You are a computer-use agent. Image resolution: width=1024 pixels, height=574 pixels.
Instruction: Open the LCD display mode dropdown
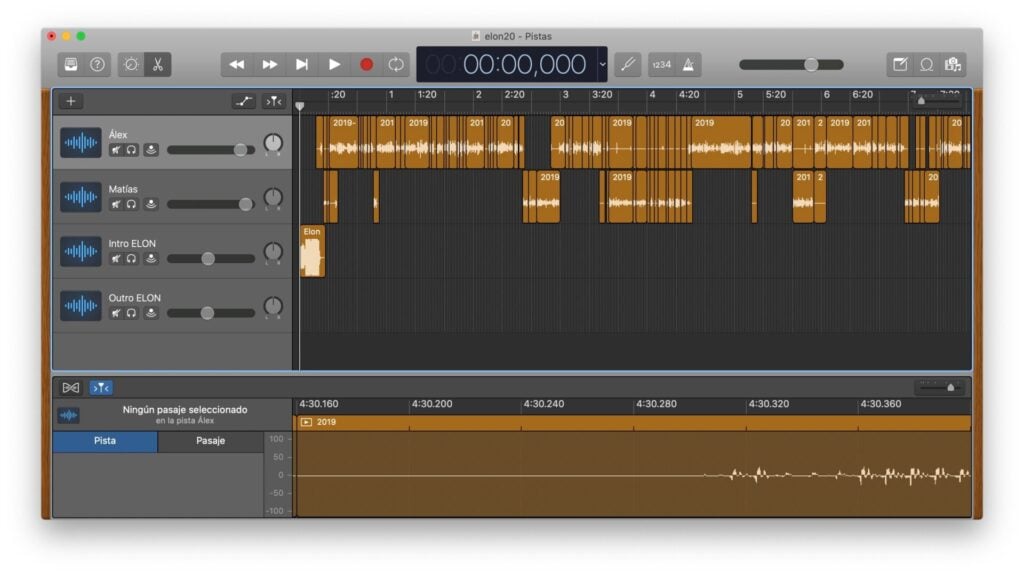(x=602, y=64)
